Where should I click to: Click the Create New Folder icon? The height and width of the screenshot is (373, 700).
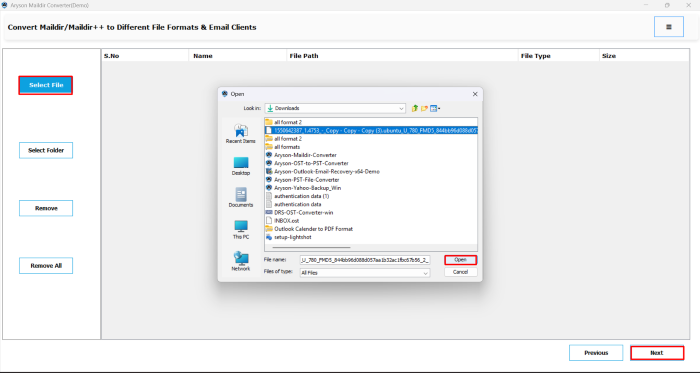pyautogui.click(x=424, y=108)
